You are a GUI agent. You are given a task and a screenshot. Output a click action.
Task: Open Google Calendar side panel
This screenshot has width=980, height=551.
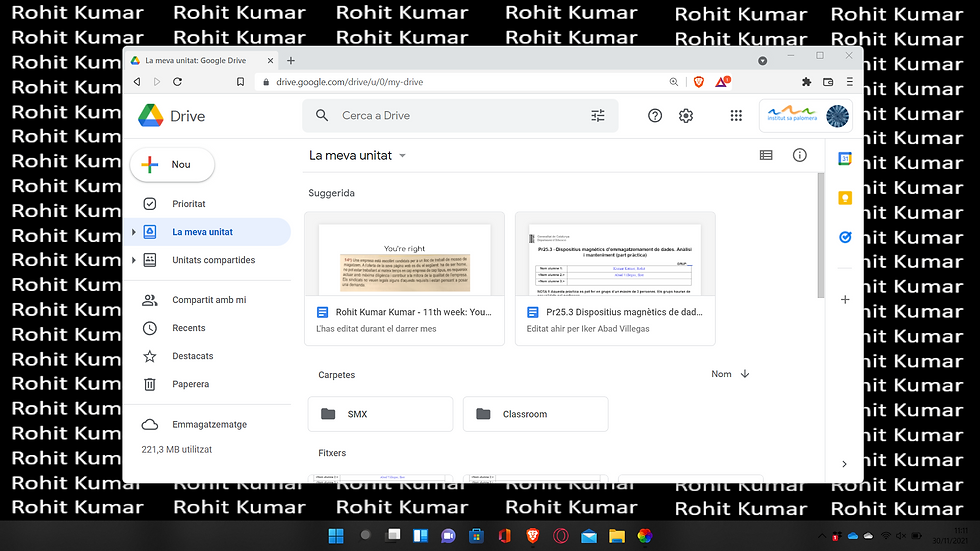click(x=845, y=159)
